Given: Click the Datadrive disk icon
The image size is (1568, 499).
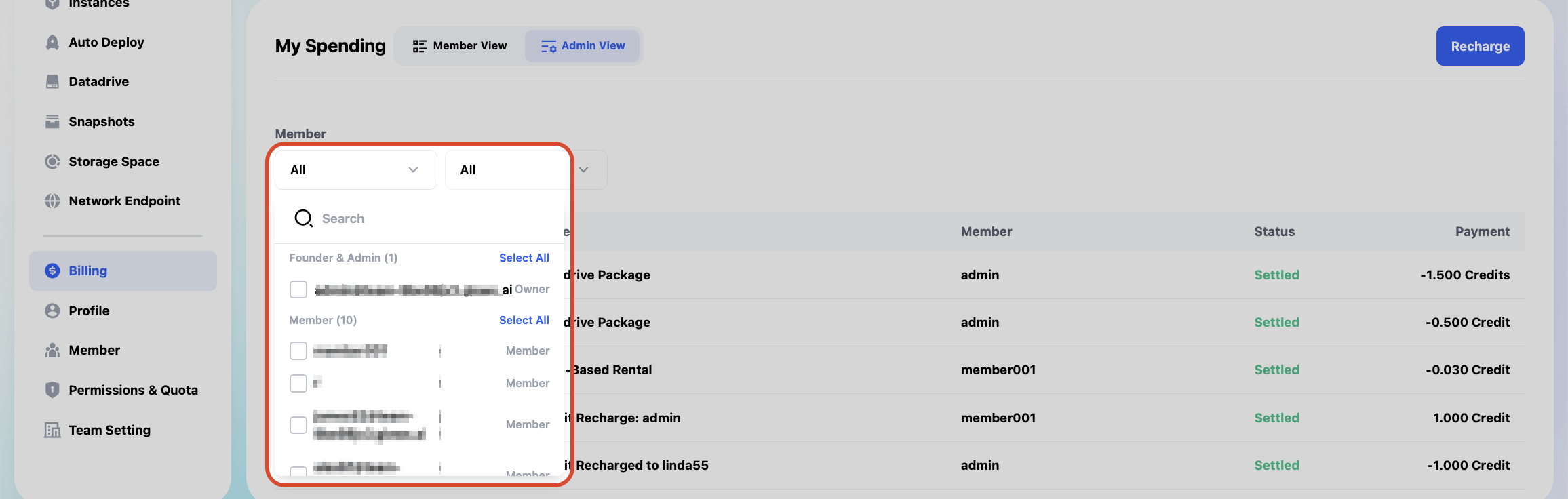Looking at the screenshot, I should tap(52, 81).
